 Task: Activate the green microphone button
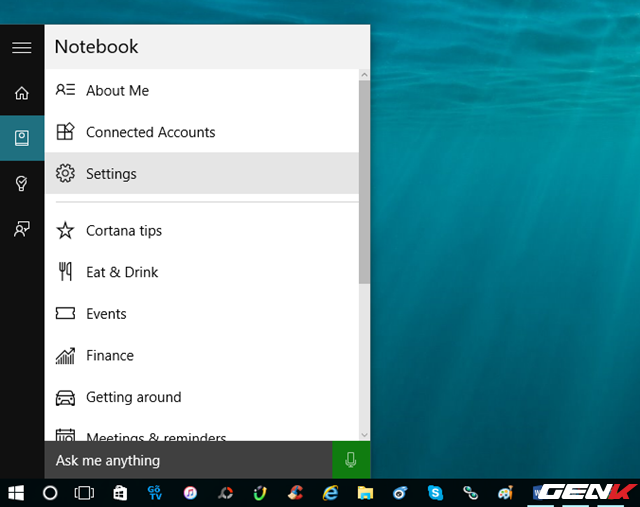click(351, 460)
